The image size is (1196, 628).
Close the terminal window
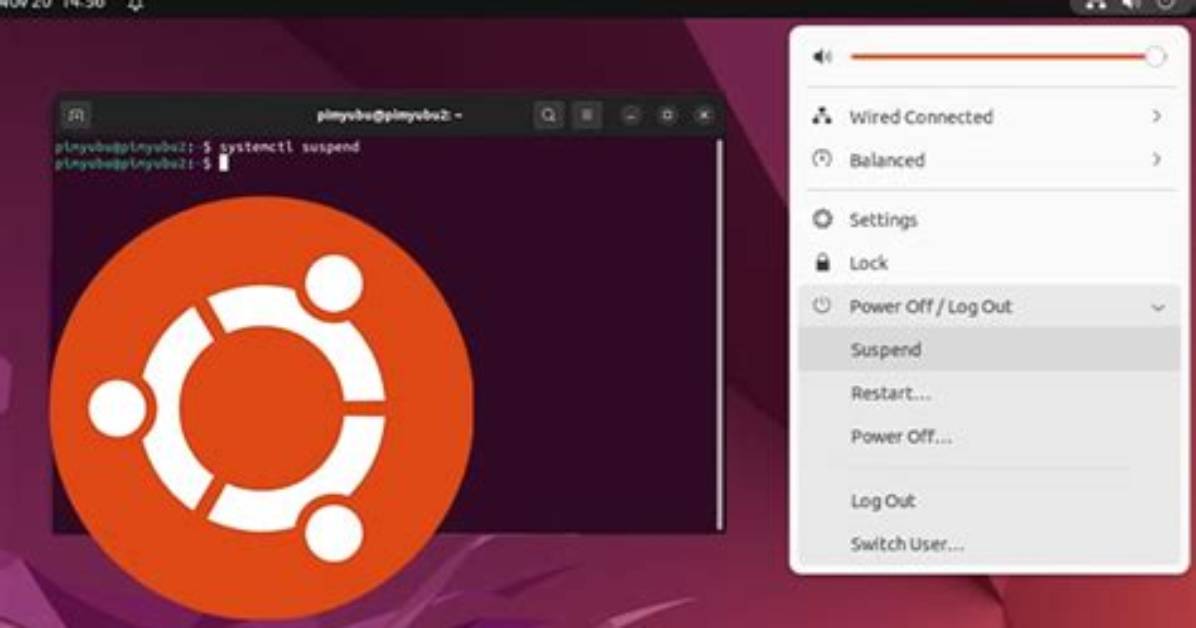(704, 115)
